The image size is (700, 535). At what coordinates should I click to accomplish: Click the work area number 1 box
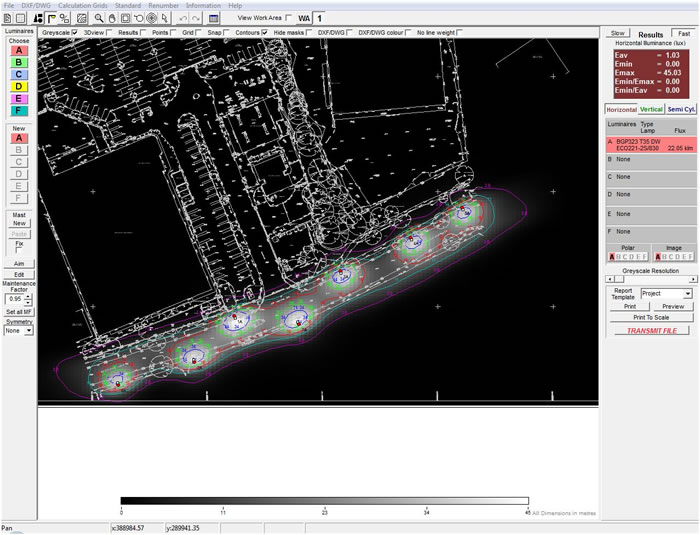tap(320, 18)
